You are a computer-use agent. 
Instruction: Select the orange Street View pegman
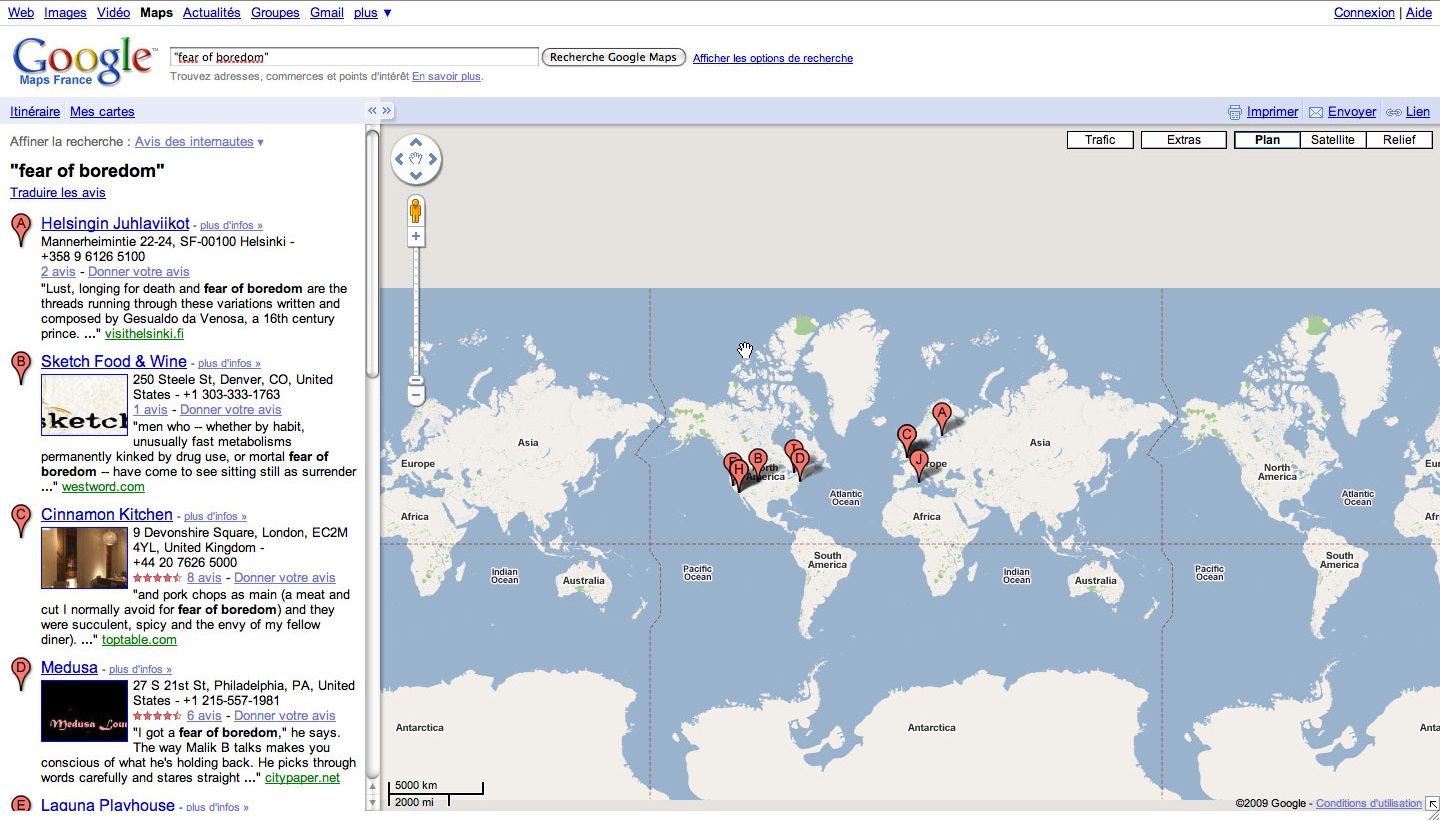416,211
